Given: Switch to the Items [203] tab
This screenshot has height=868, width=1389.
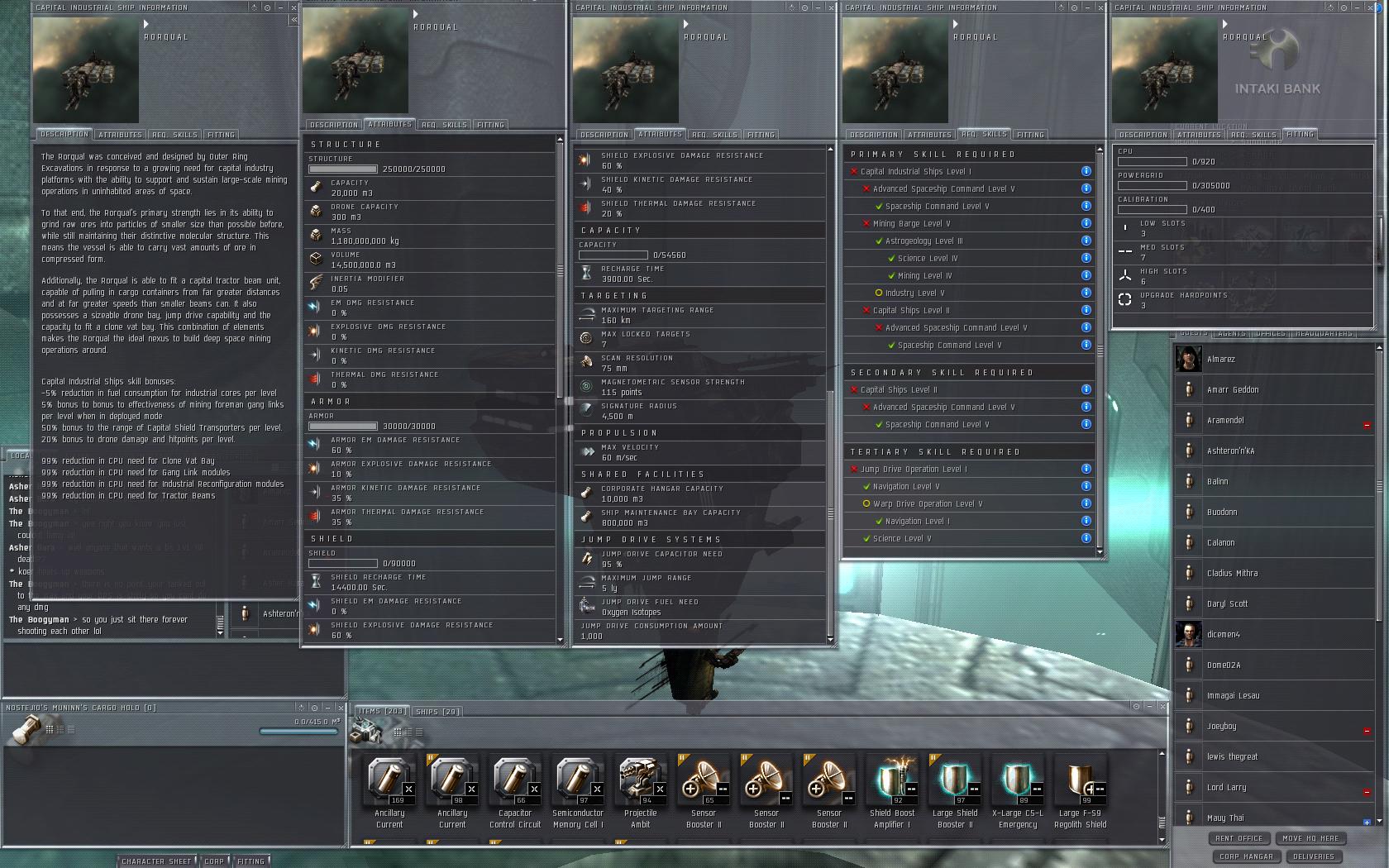Looking at the screenshot, I should (382, 711).
